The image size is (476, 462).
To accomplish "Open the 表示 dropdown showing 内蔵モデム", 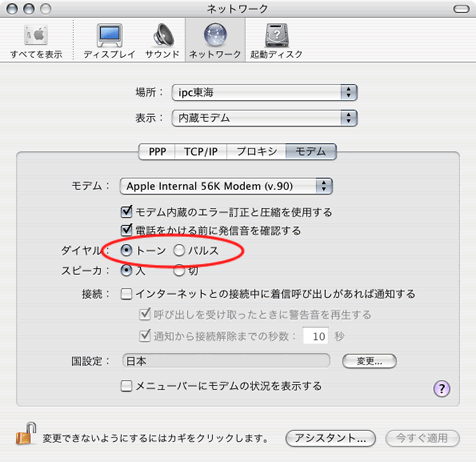I will (265, 118).
